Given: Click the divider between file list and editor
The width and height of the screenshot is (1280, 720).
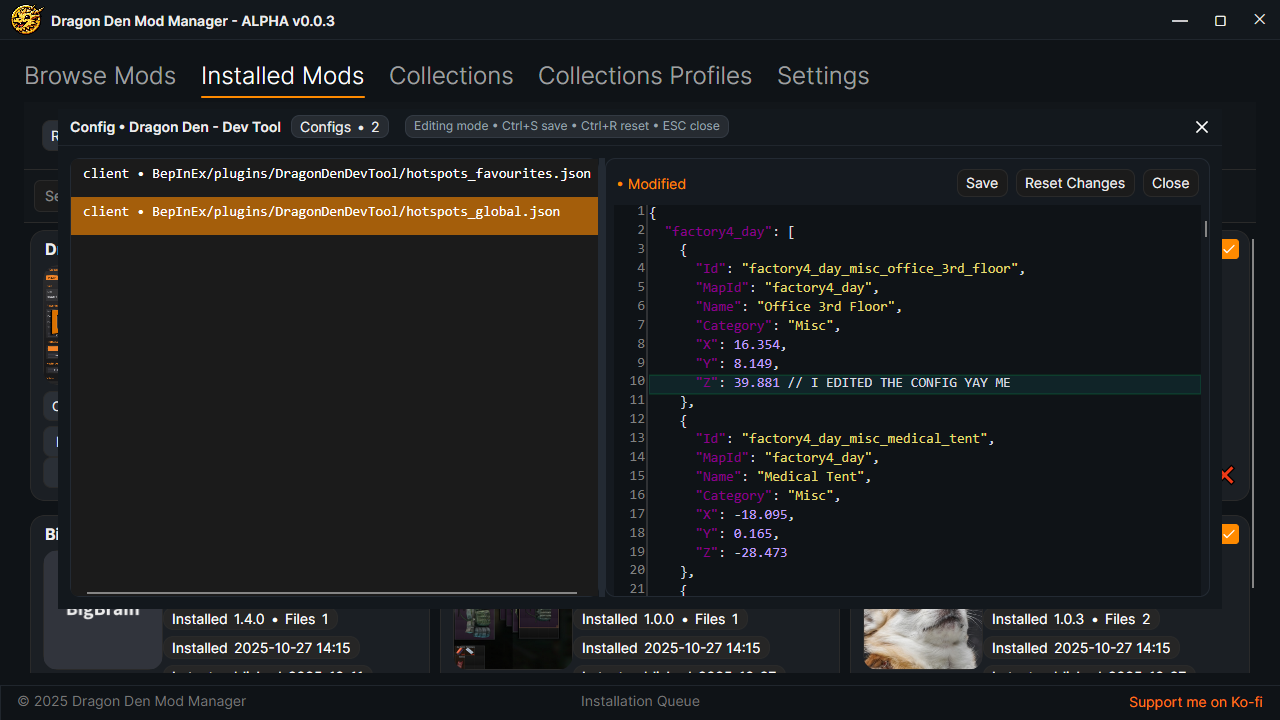Looking at the screenshot, I should pyautogui.click(x=602, y=377).
